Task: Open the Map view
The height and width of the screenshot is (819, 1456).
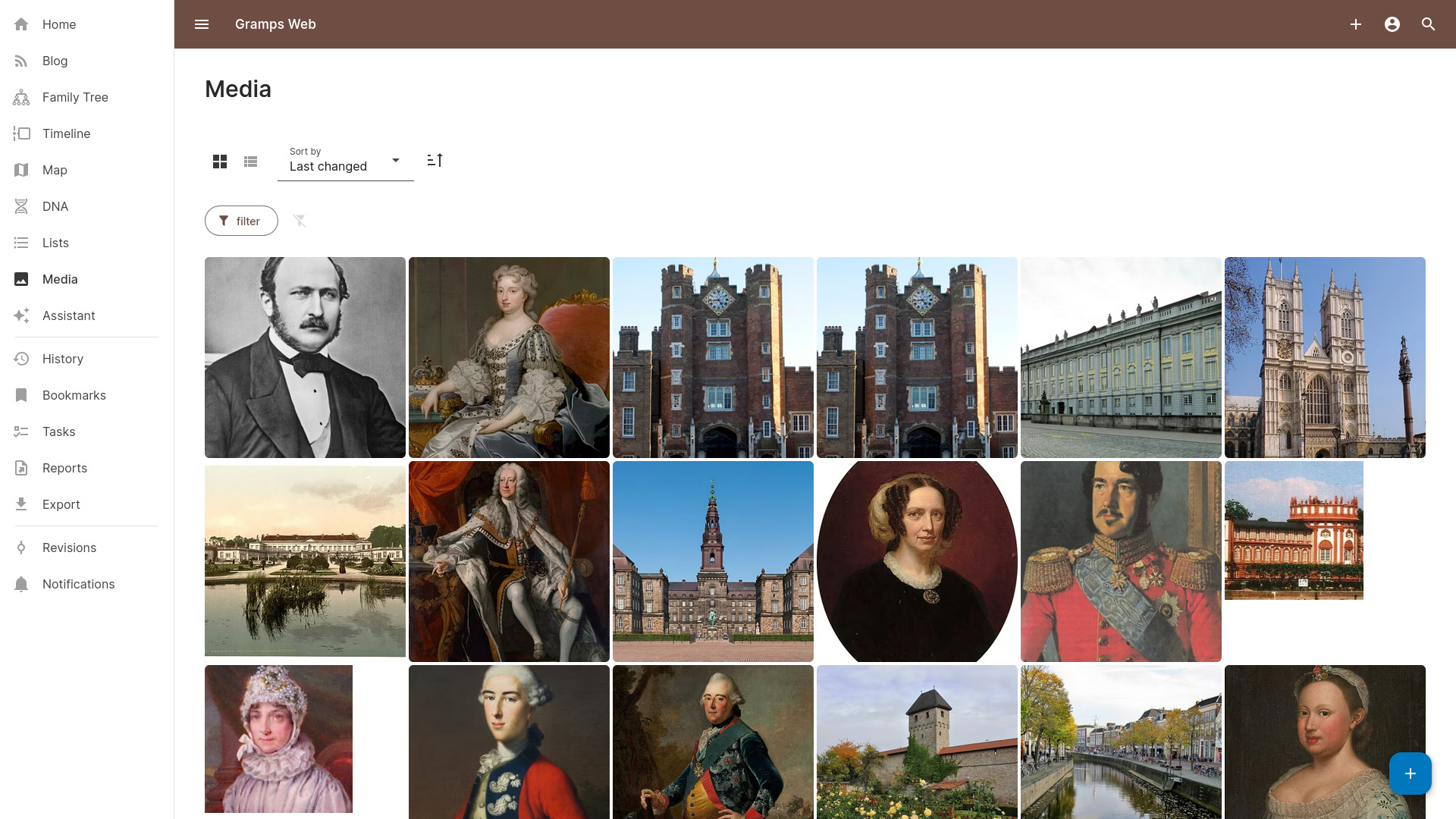Action: (x=55, y=170)
